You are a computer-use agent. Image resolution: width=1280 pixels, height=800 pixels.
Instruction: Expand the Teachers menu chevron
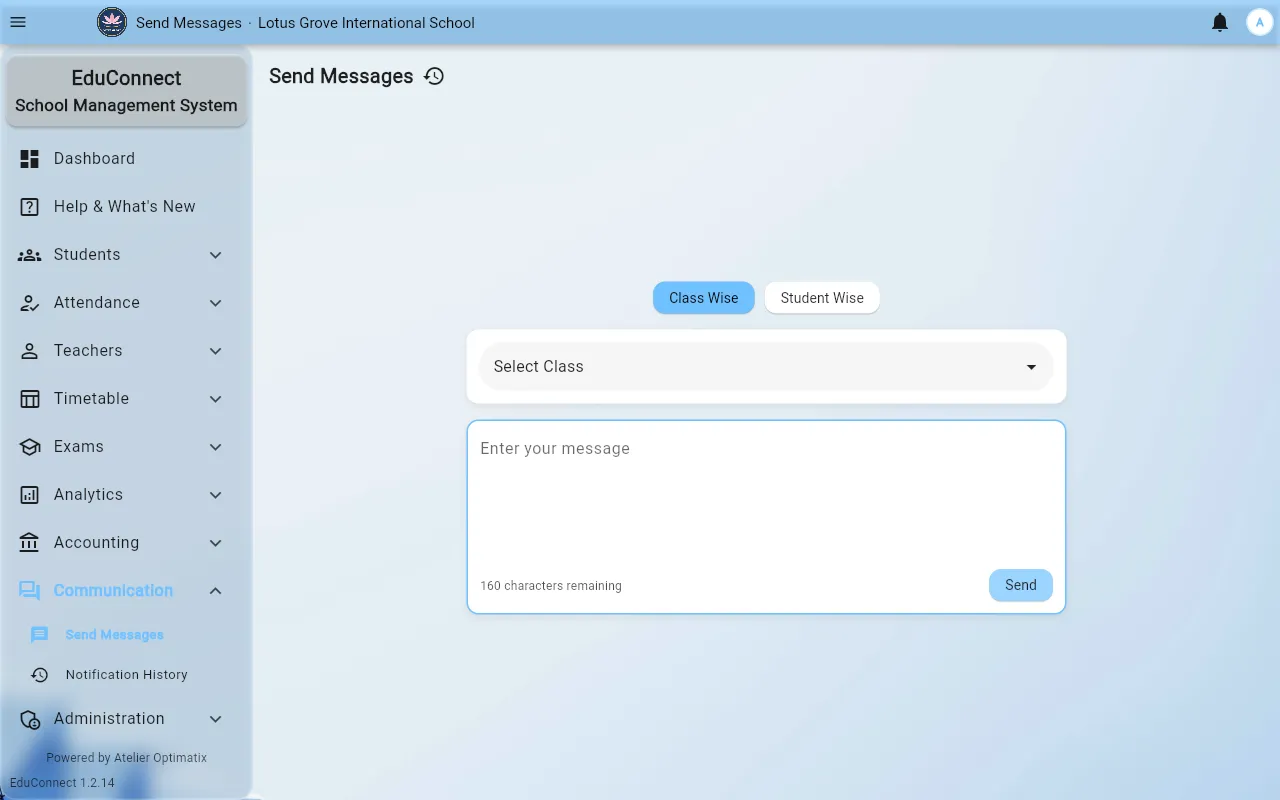216,350
